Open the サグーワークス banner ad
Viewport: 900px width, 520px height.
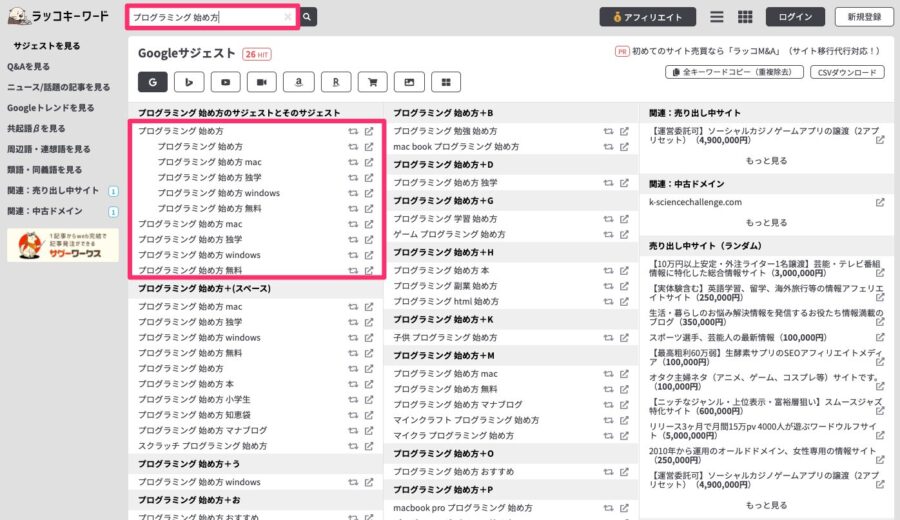[x=63, y=245]
